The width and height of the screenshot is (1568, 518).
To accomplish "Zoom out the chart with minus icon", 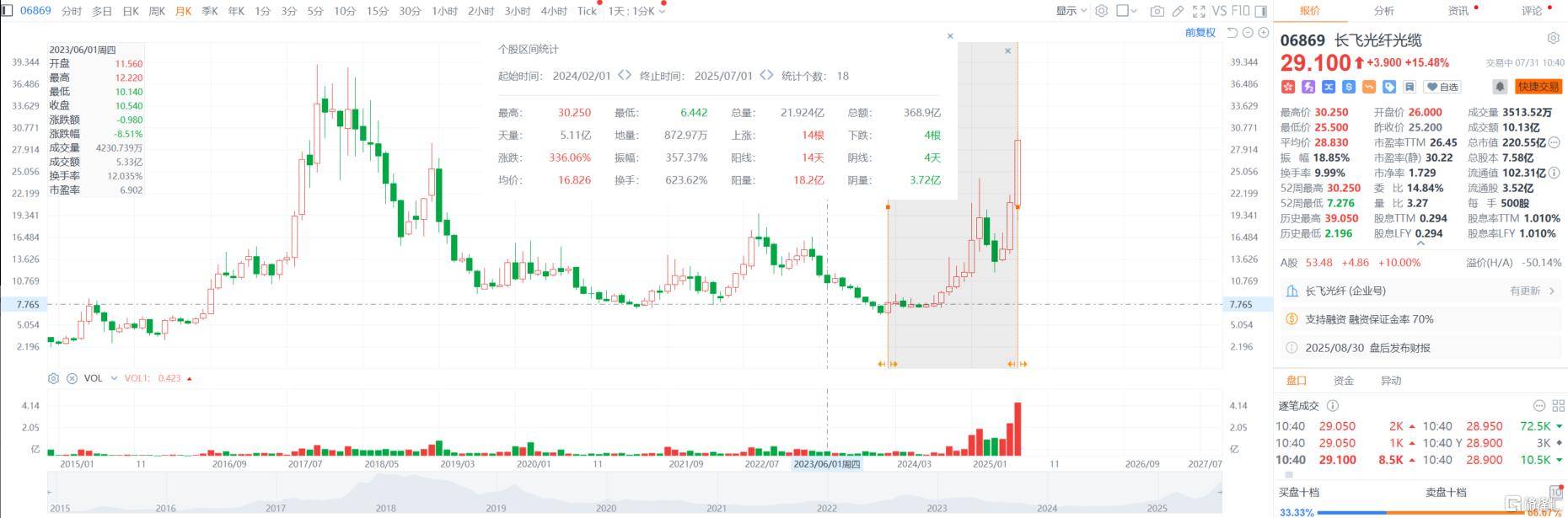I will tap(1248, 33).
